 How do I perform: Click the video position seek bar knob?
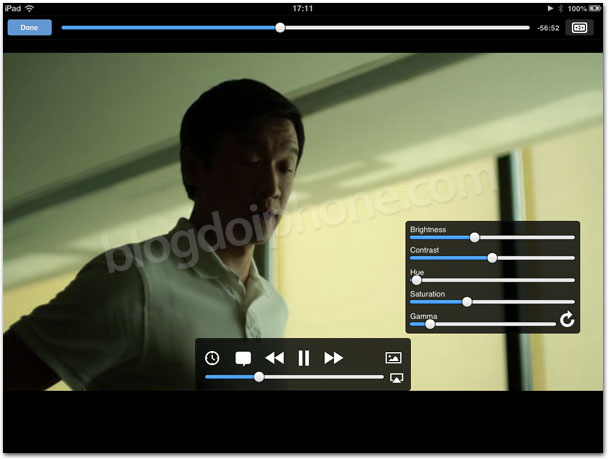coord(280,28)
